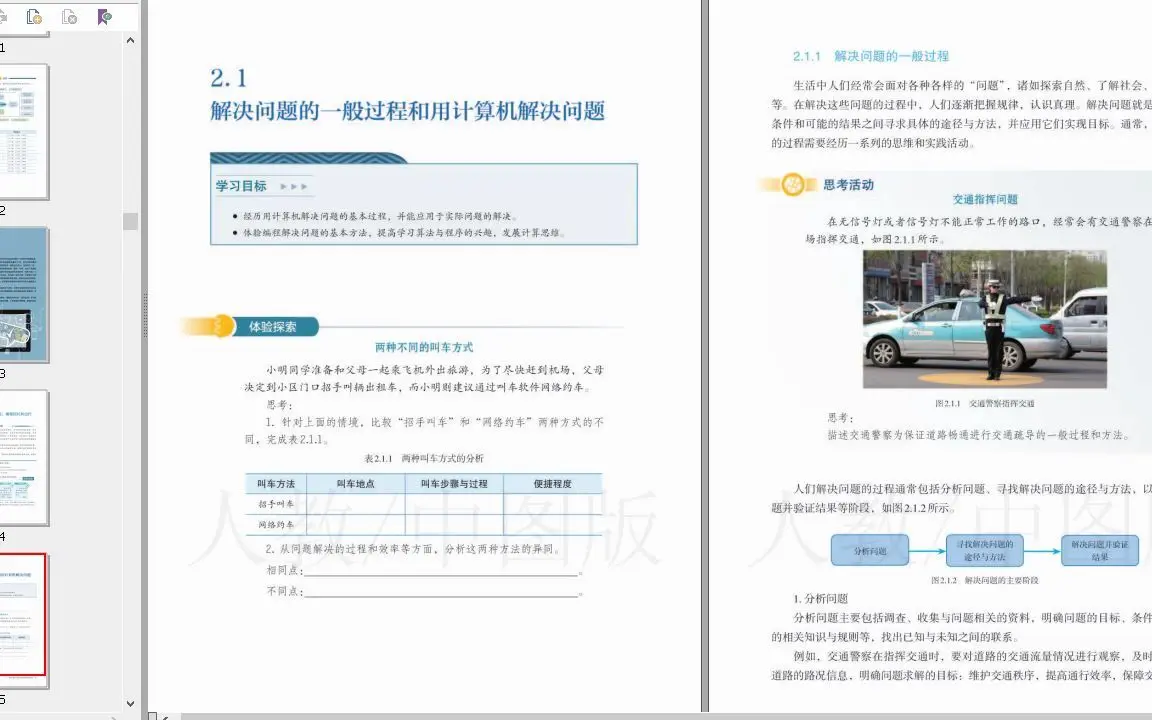Click the table header '叫车地点'
This screenshot has width=1152, height=720.
click(x=356, y=483)
